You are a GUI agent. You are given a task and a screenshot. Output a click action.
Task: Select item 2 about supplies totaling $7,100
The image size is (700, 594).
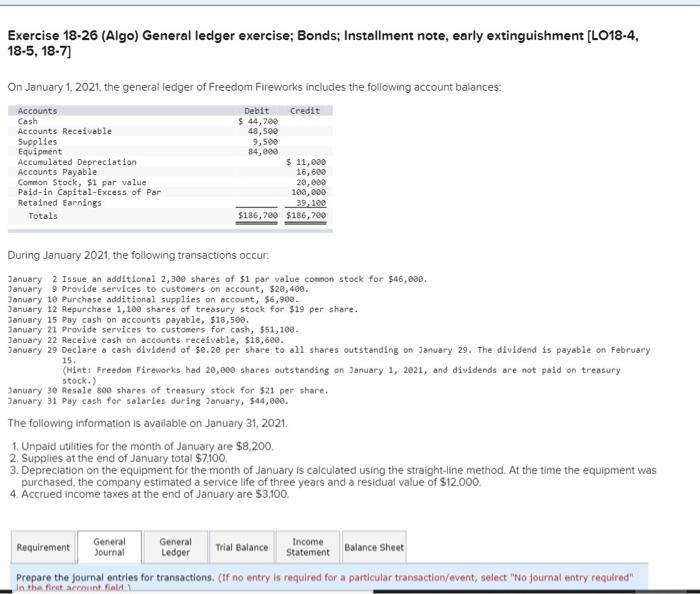coord(119,458)
